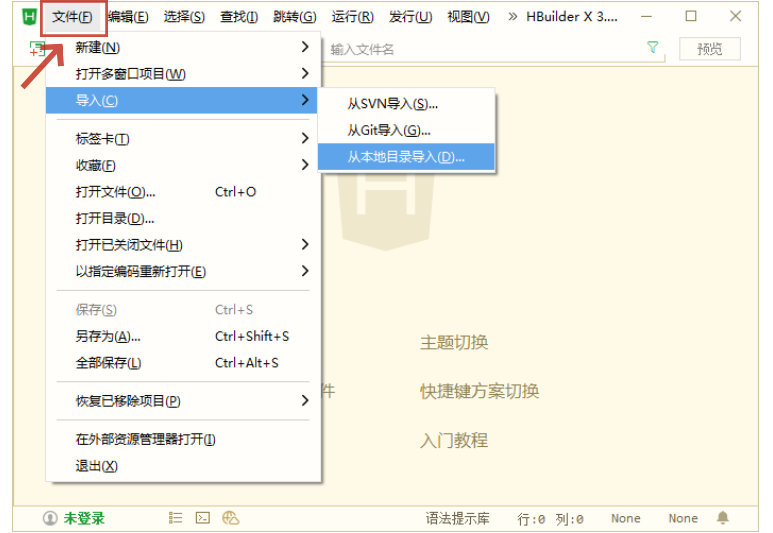
Task: Click 打开目录(D)... in the File menu
Action: point(115,218)
